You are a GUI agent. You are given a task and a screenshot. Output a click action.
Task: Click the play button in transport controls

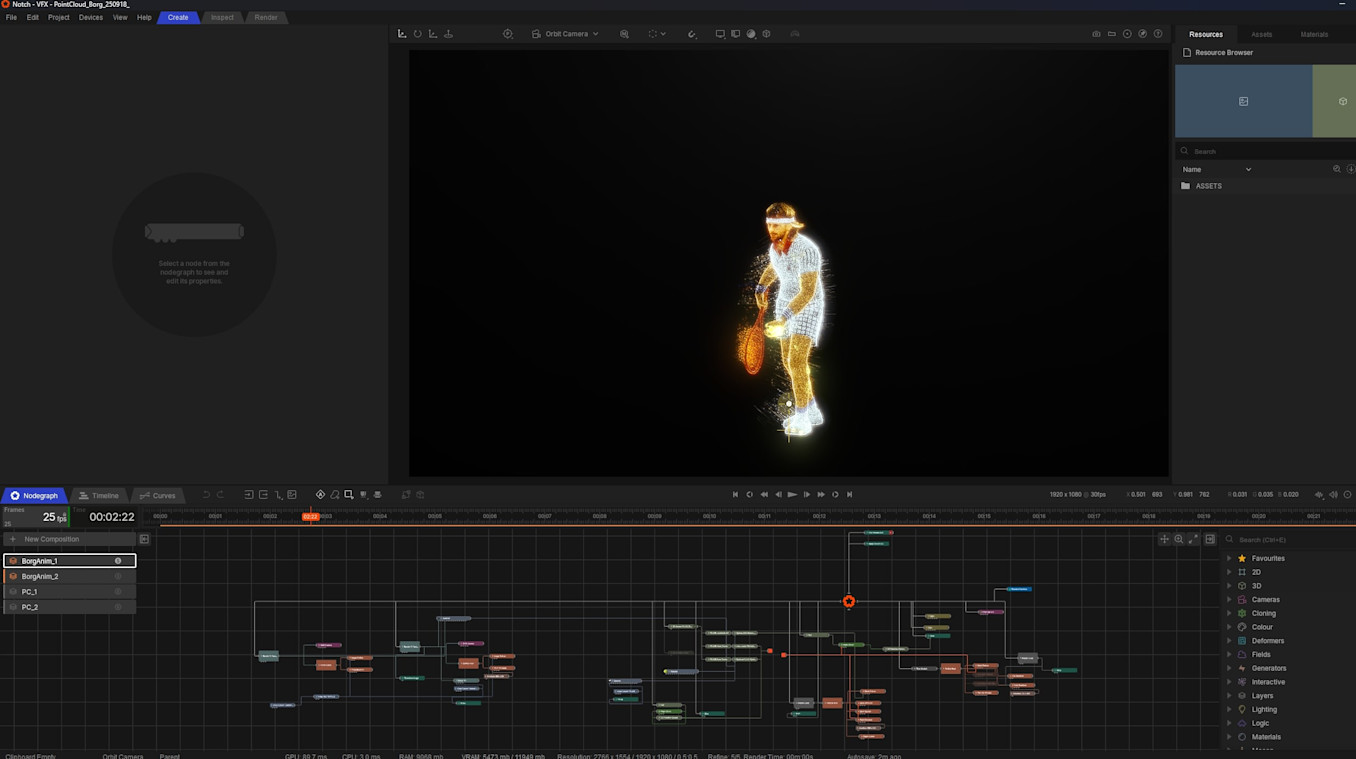coord(792,495)
